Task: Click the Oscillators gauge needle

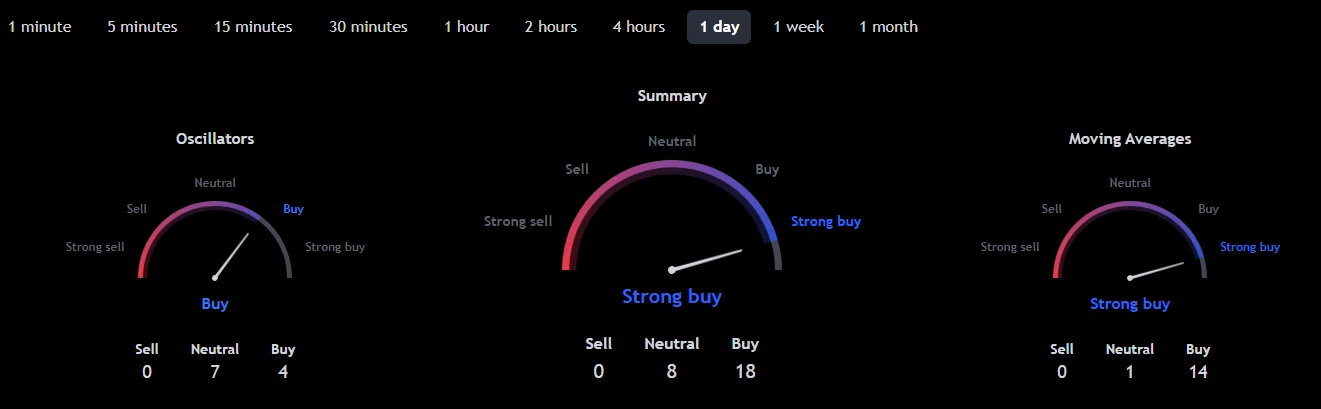Action: [231, 255]
